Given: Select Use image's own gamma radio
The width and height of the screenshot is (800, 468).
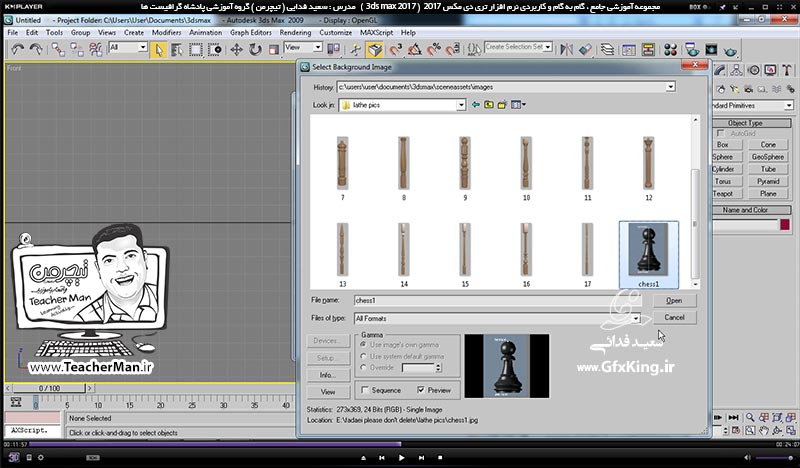Looking at the screenshot, I should click(363, 345).
